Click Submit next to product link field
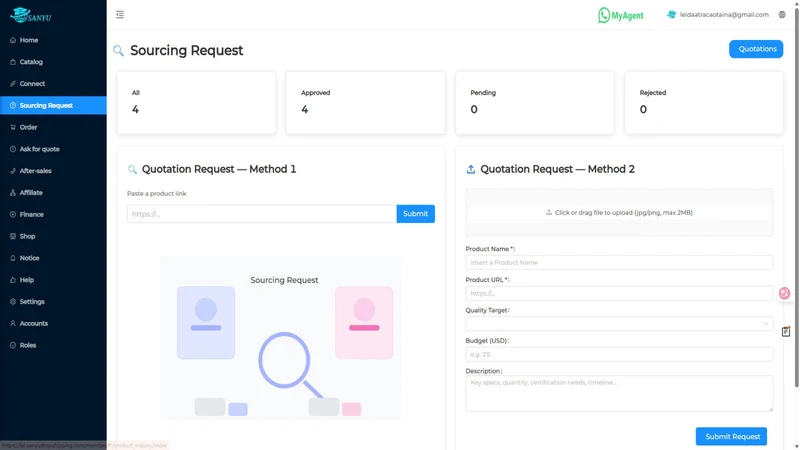 tap(415, 214)
